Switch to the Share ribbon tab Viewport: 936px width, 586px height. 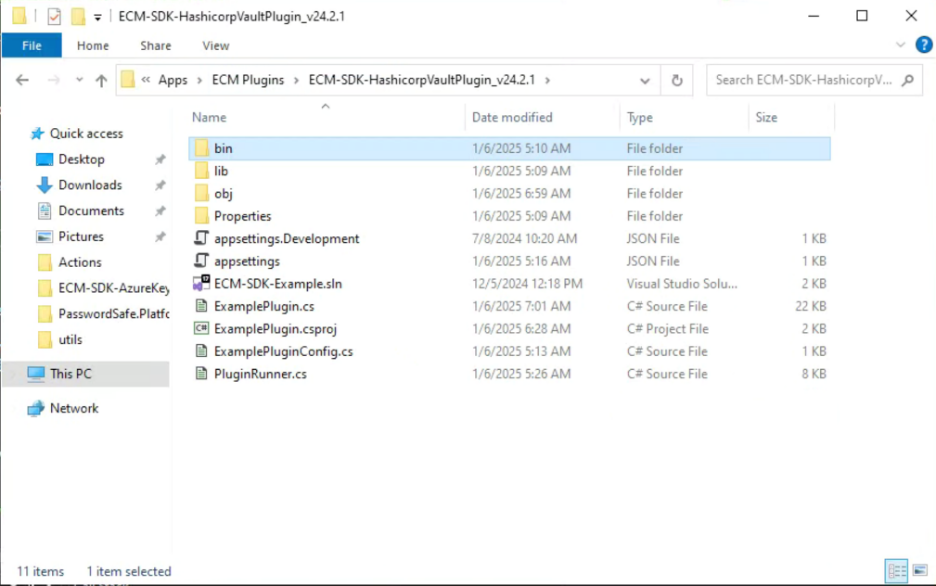pos(155,46)
